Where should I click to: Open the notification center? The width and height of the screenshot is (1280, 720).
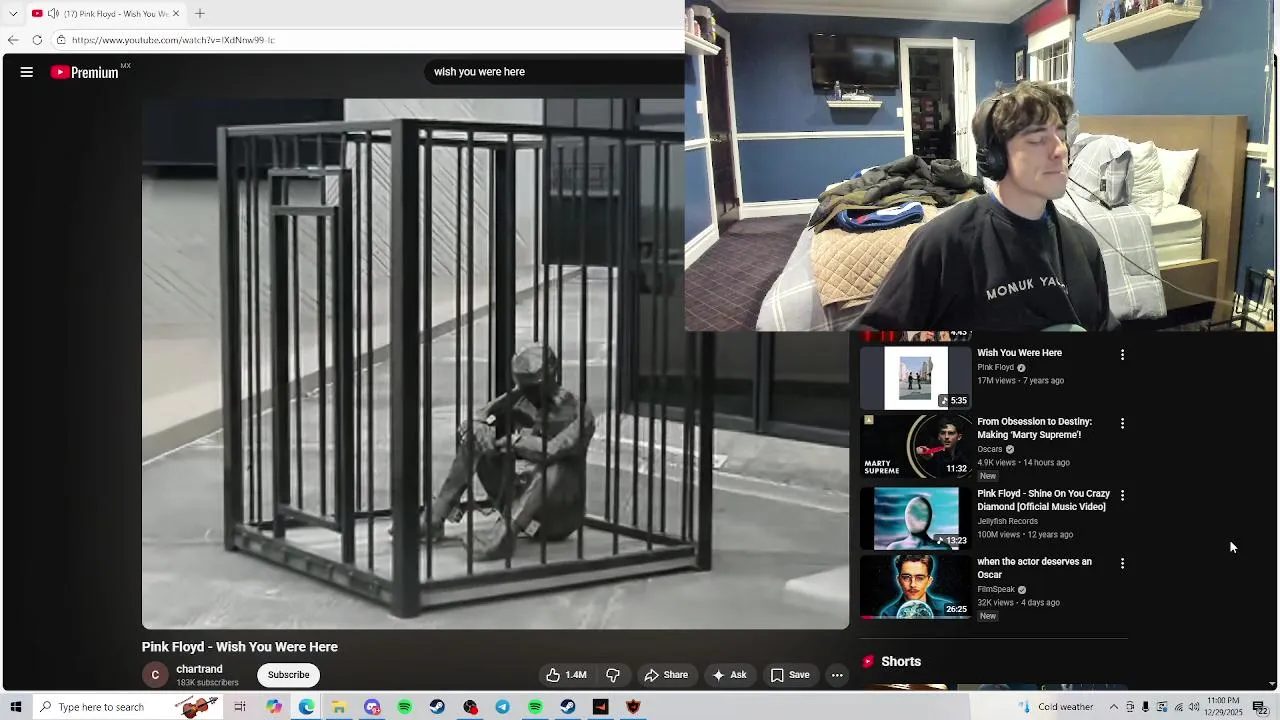[x=1260, y=707]
